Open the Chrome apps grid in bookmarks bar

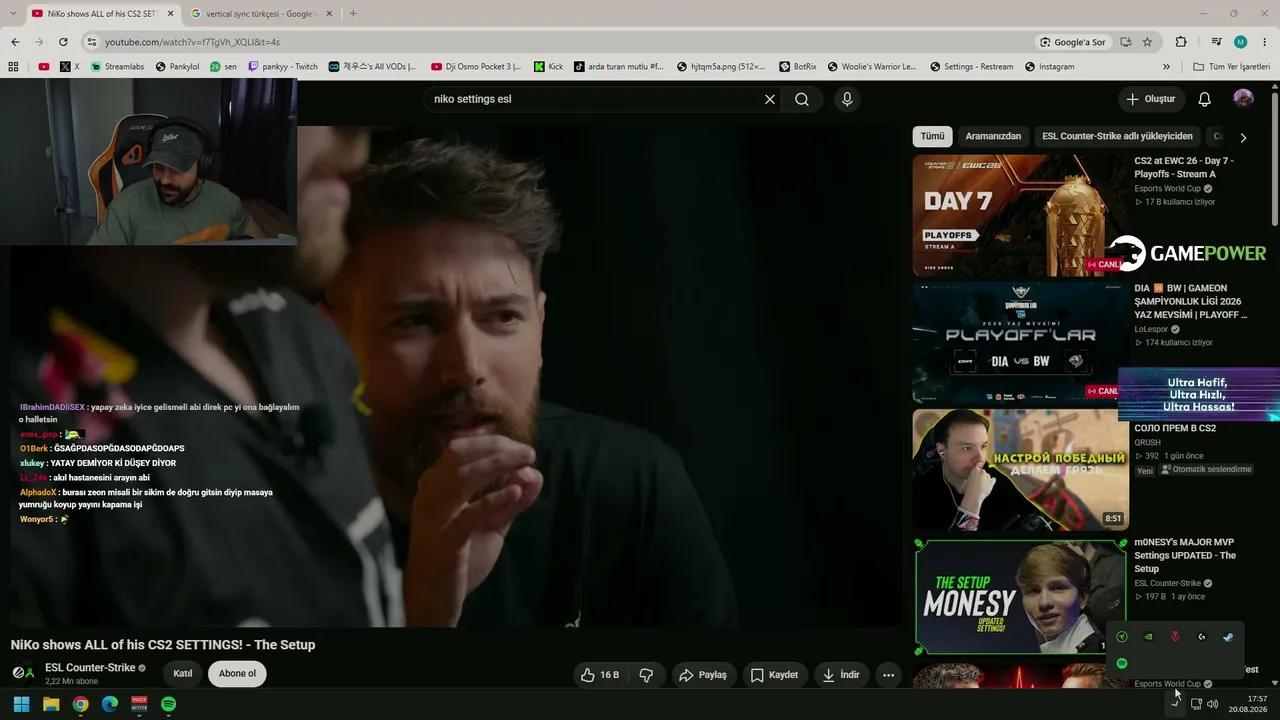point(13,67)
